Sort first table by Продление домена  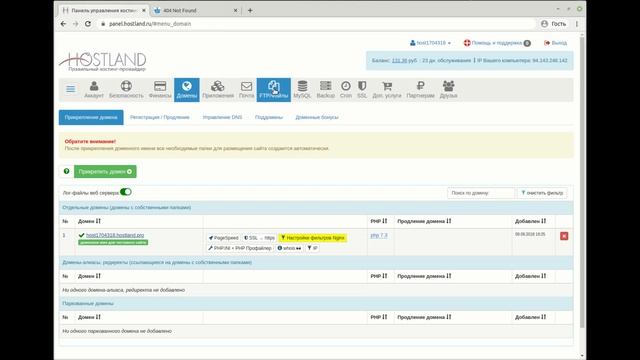(424, 221)
